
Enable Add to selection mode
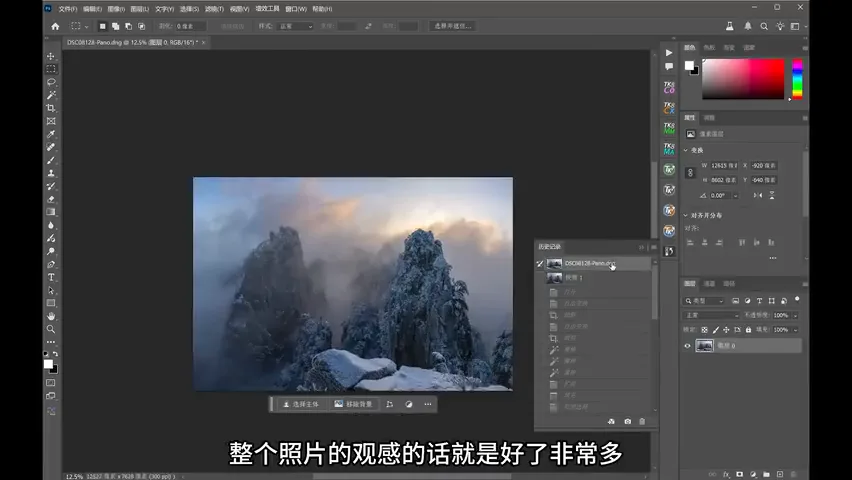(x=115, y=26)
